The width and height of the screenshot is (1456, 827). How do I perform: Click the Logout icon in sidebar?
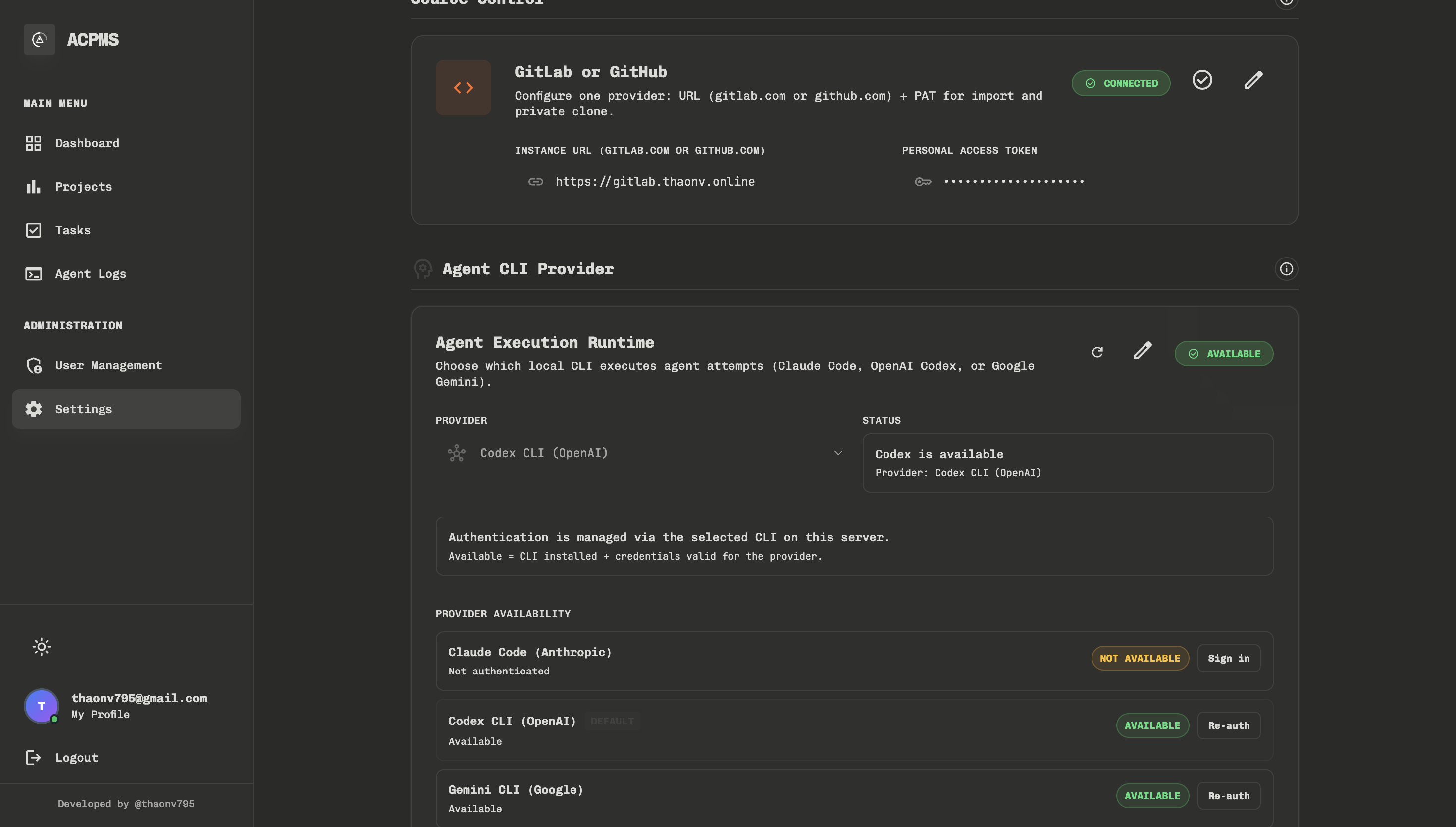click(34, 757)
